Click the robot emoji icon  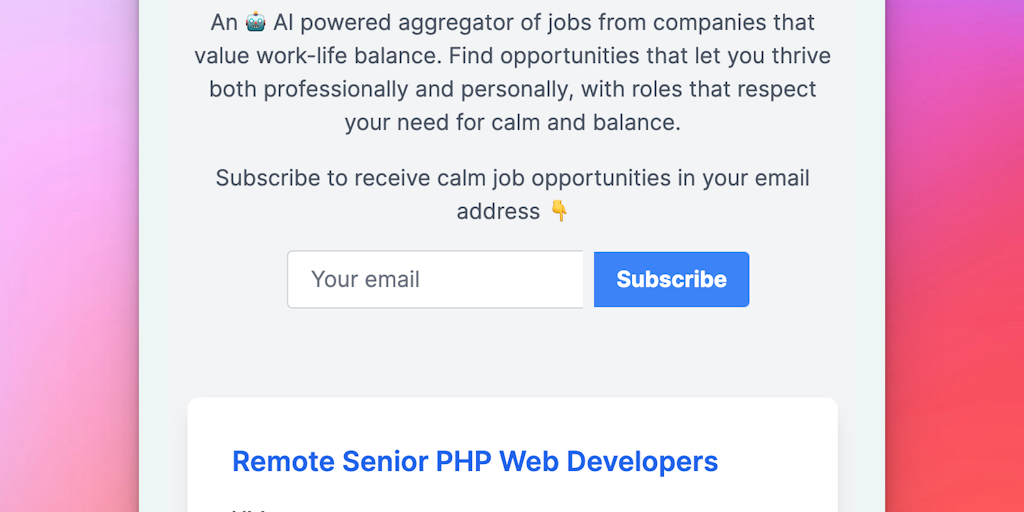click(255, 22)
